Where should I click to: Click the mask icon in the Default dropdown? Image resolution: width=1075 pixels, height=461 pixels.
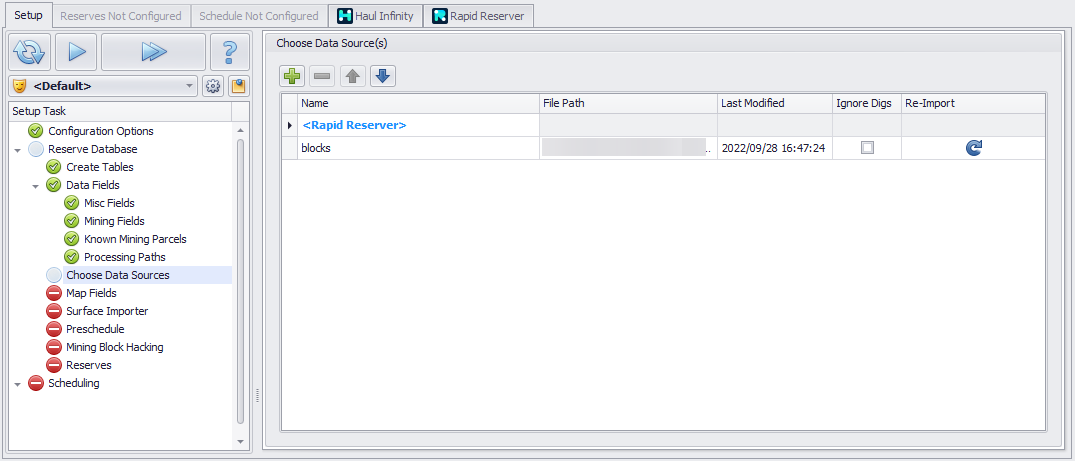click(x=19, y=86)
